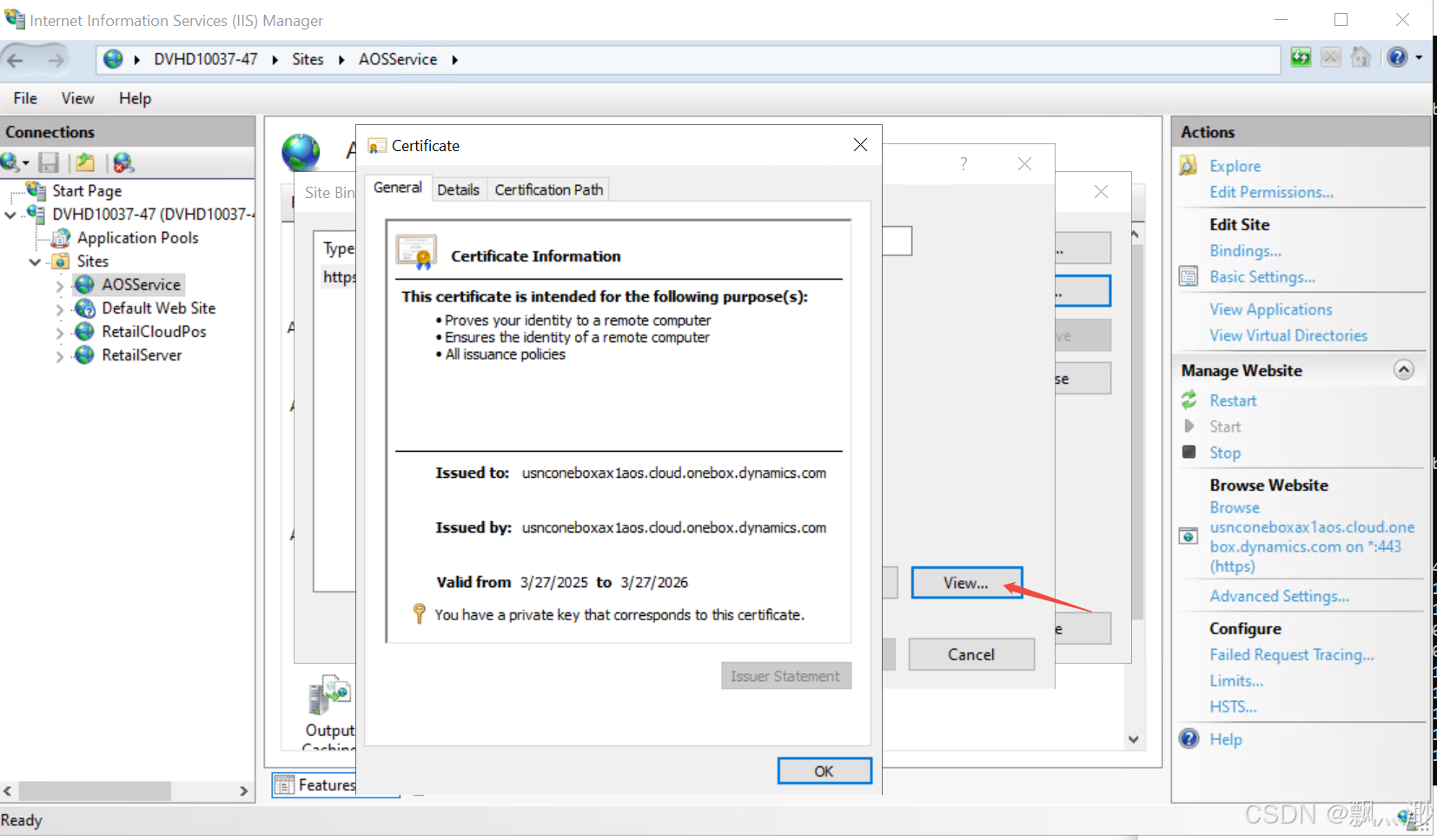Switch to Certificate Details tab
Screen dimensions: 1437x840
(458, 189)
